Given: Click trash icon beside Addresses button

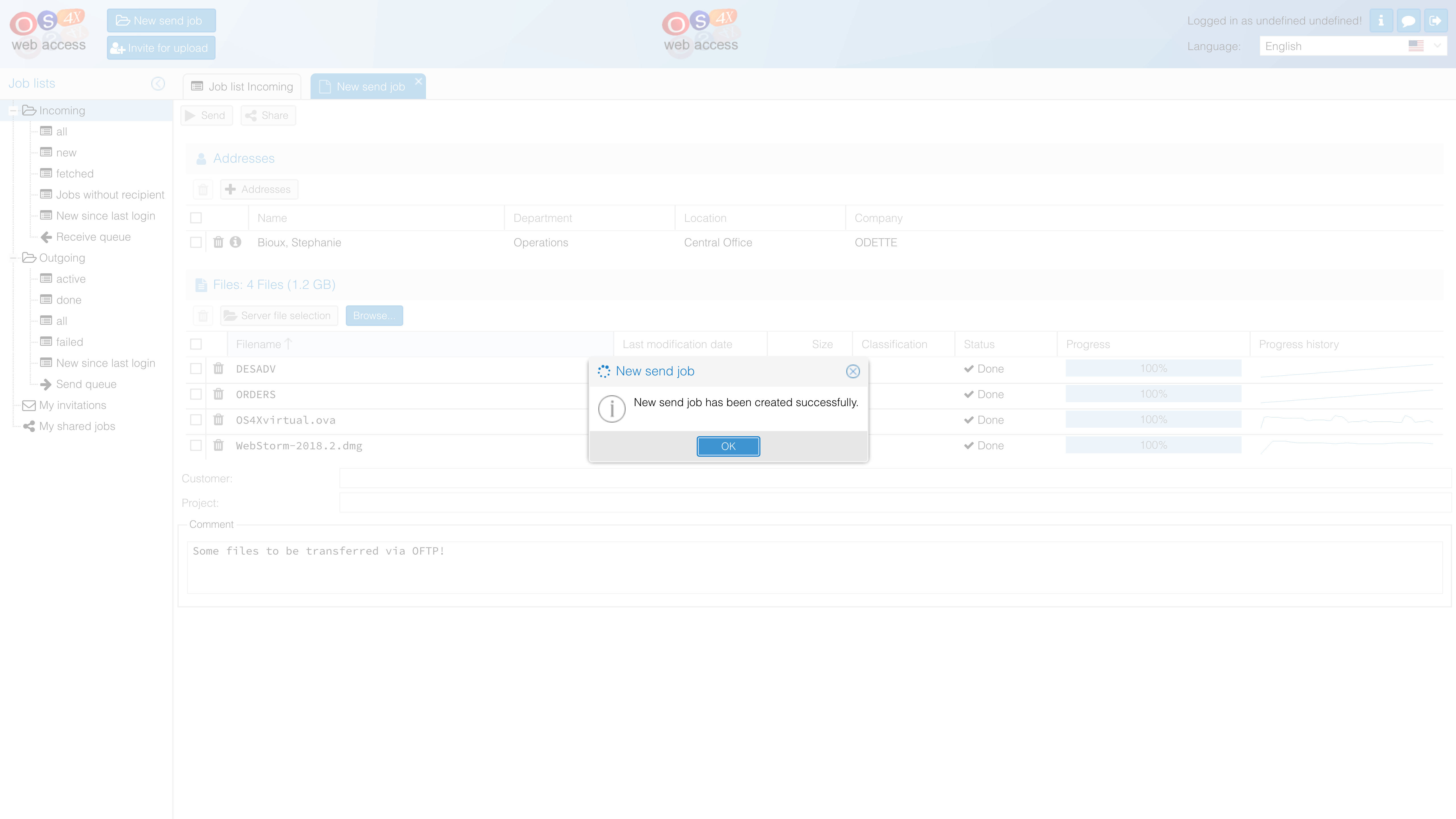Looking at the screenshot, I should (203, 189).
